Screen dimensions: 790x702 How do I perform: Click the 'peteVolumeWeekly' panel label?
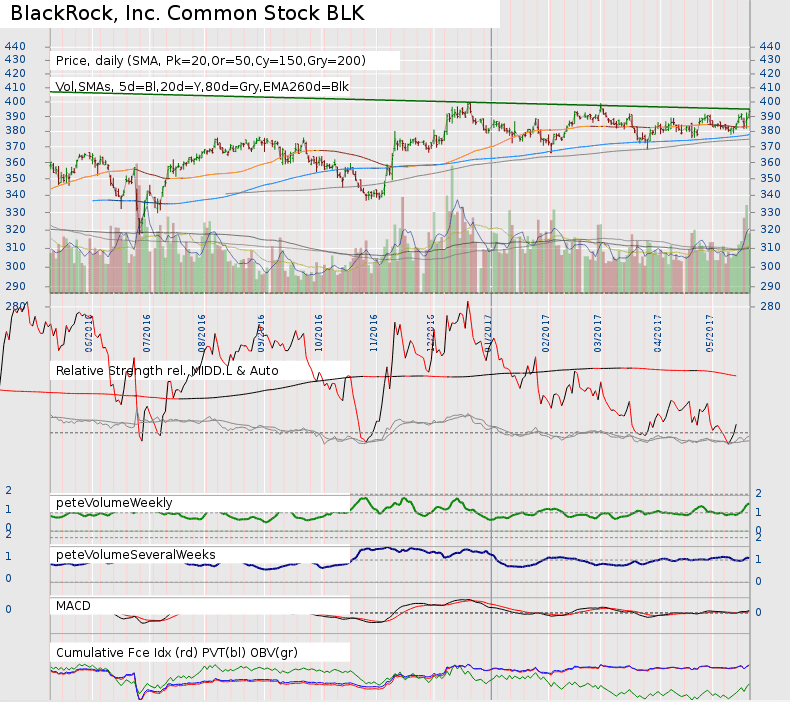[x=114, y=503]
